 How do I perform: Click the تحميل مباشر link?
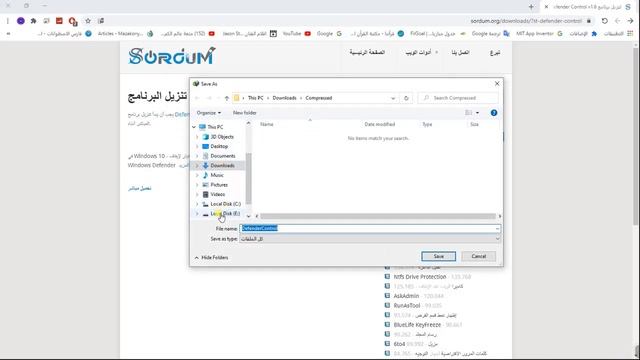140,188
